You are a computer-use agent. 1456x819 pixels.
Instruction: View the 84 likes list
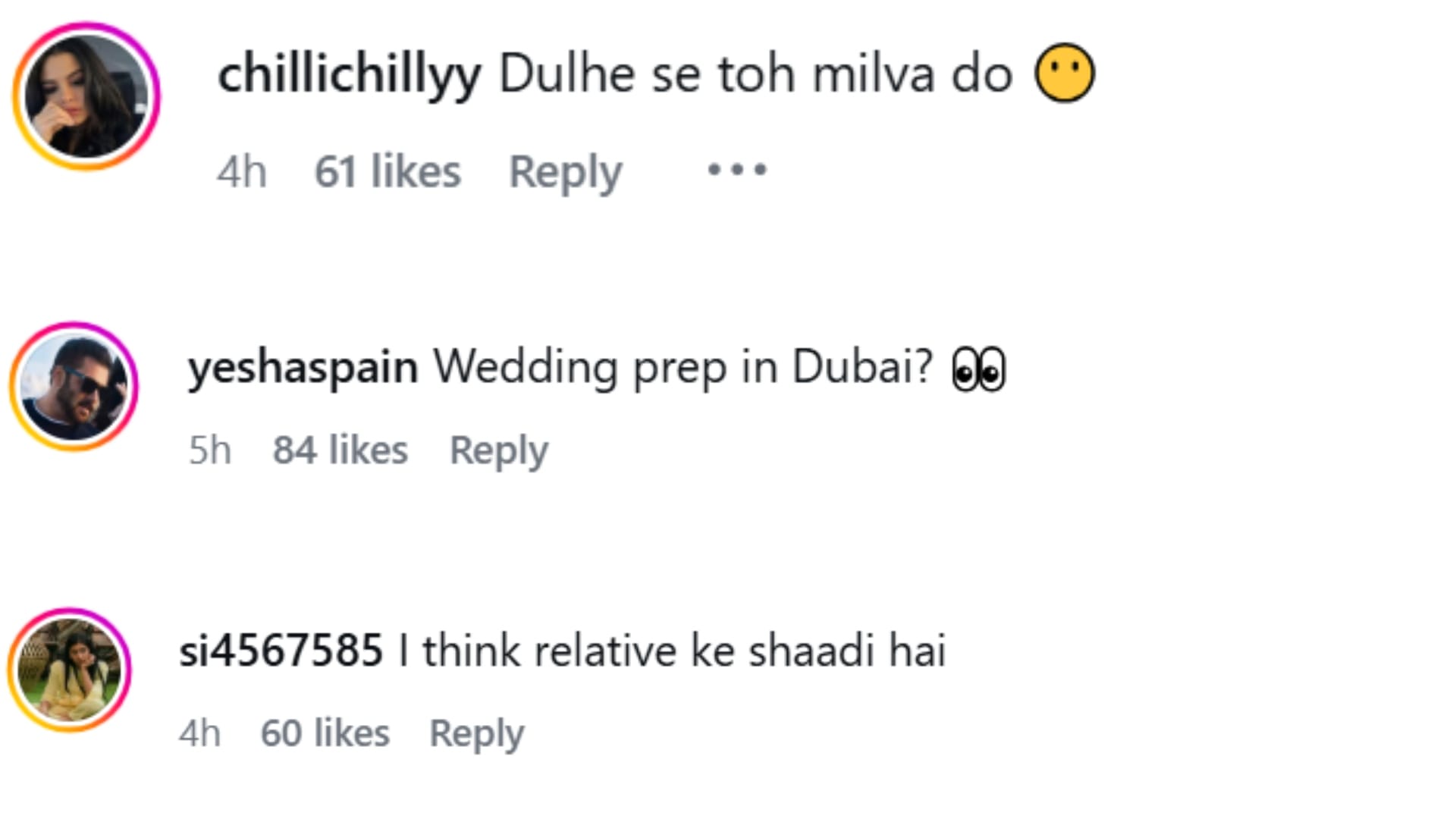(x=340, y=450)
